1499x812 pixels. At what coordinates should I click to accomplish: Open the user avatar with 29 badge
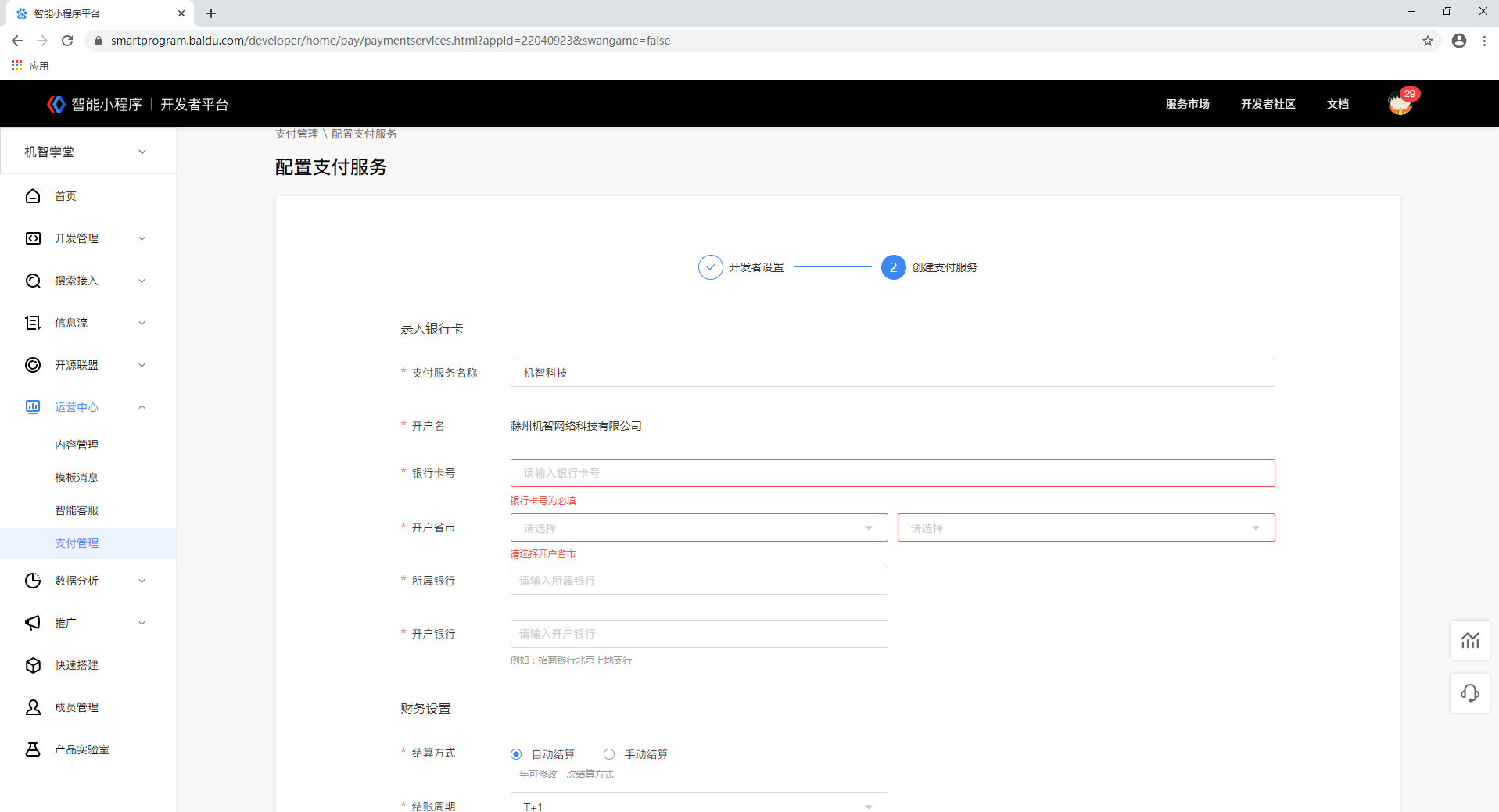pyautogui.click(x=1400, y=103)
